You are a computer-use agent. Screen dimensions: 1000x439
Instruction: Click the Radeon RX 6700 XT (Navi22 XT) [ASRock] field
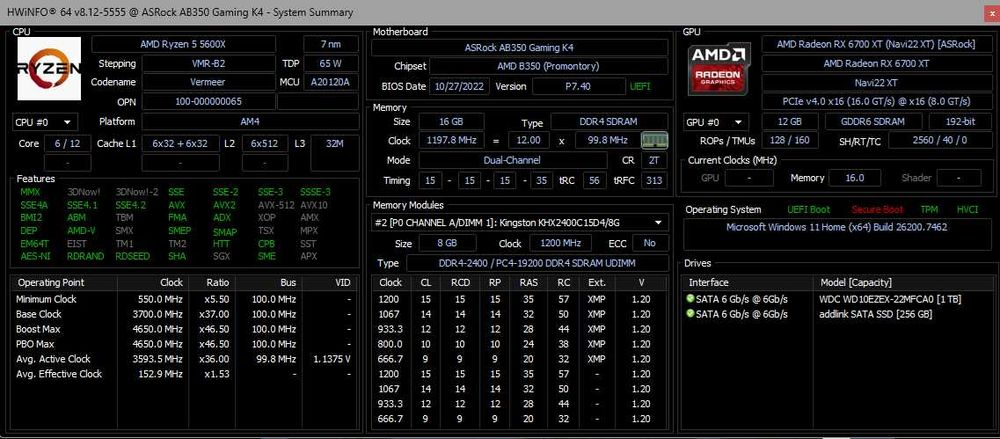[x=876, y=44]
